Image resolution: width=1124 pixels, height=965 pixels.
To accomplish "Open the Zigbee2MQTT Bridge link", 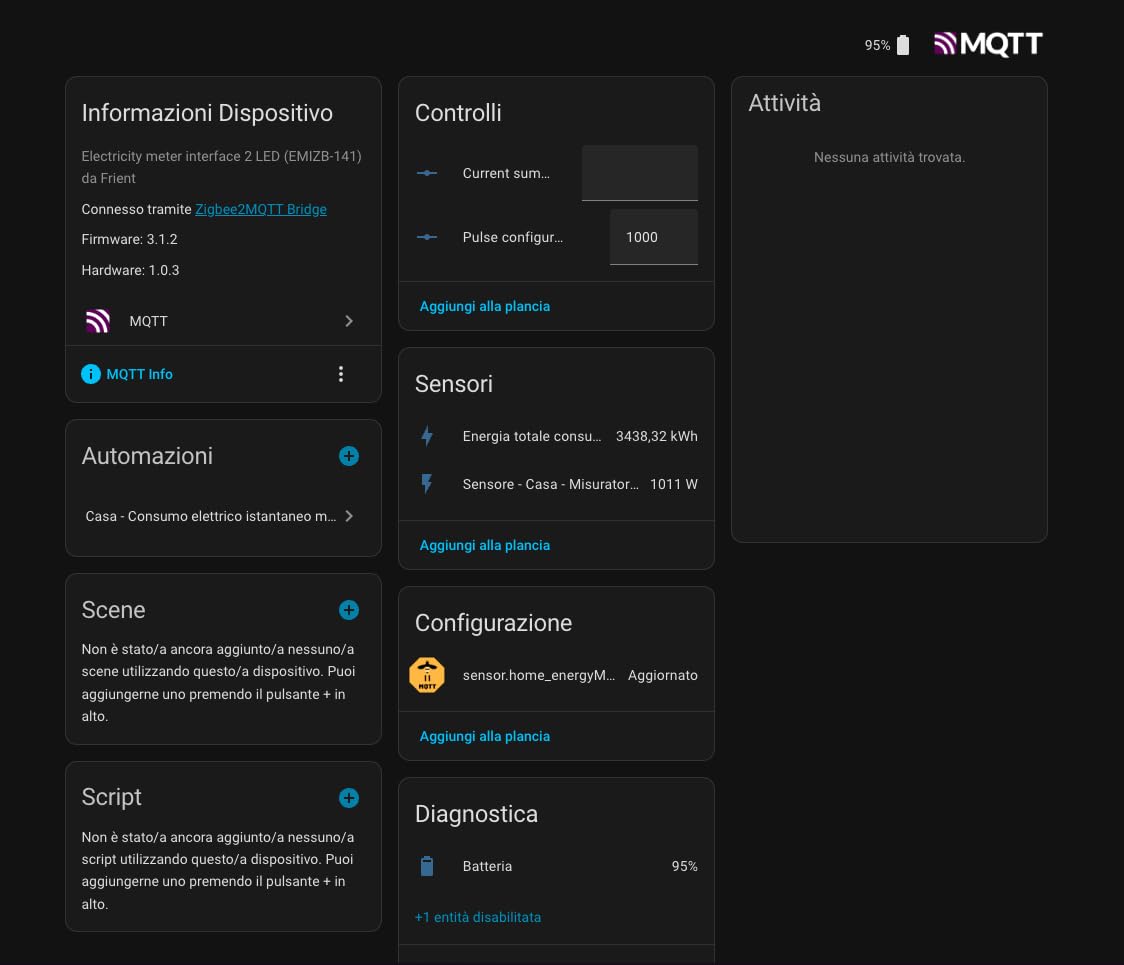I will [x=261, y=209].
